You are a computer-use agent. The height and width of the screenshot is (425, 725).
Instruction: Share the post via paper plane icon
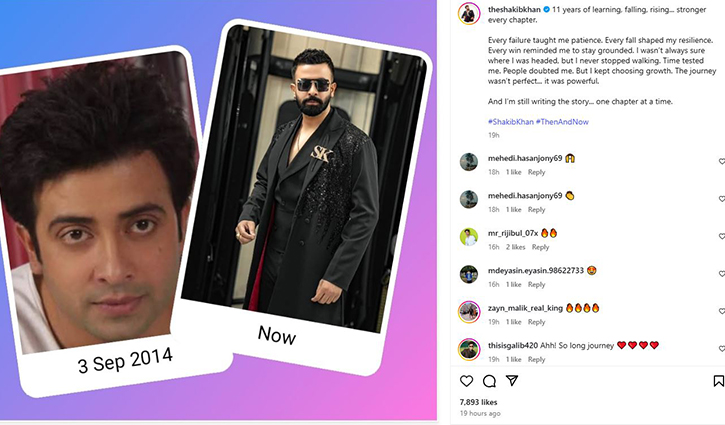coord(512,381)
